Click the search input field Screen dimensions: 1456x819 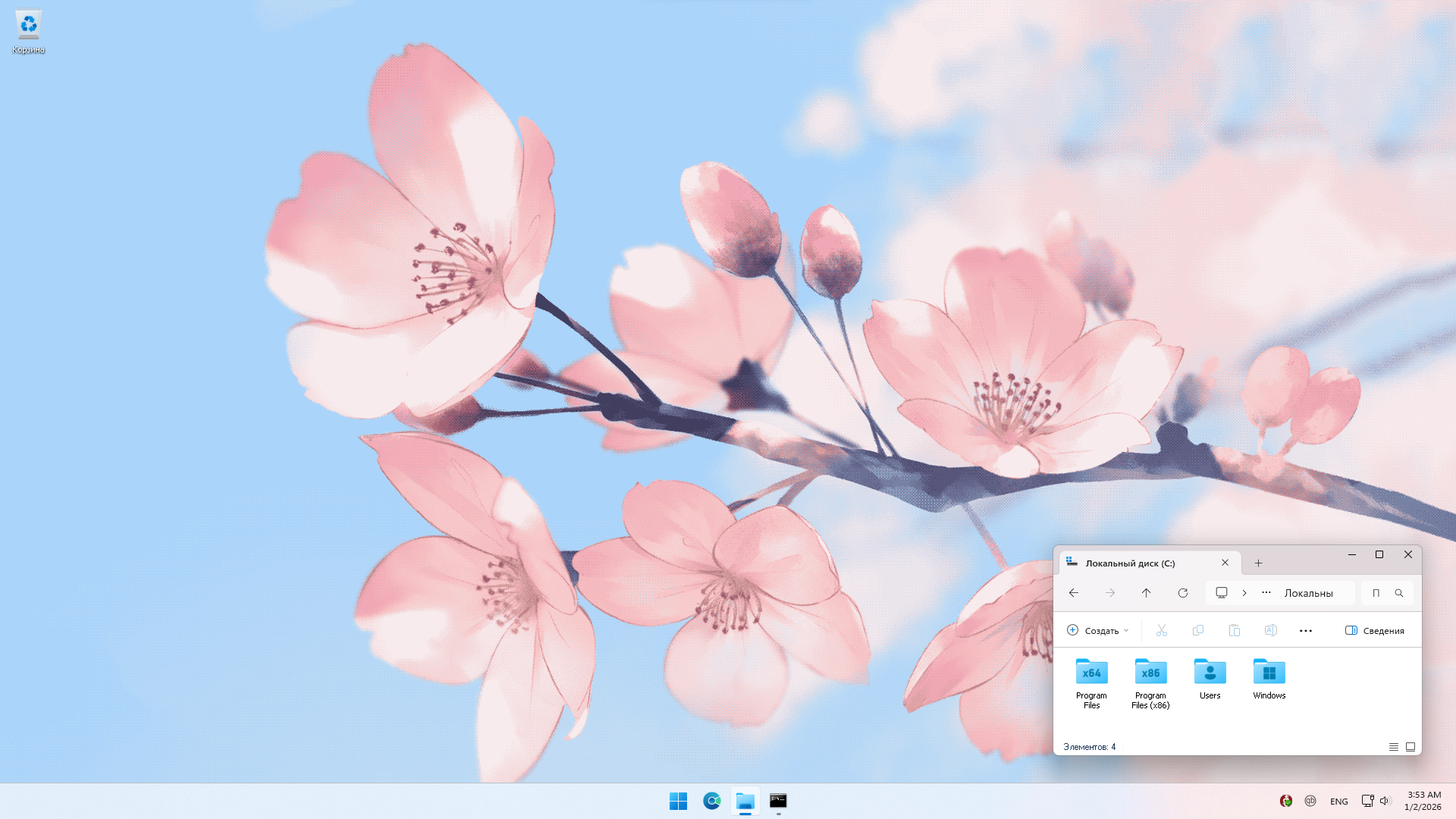click(x=1376, y=593)
